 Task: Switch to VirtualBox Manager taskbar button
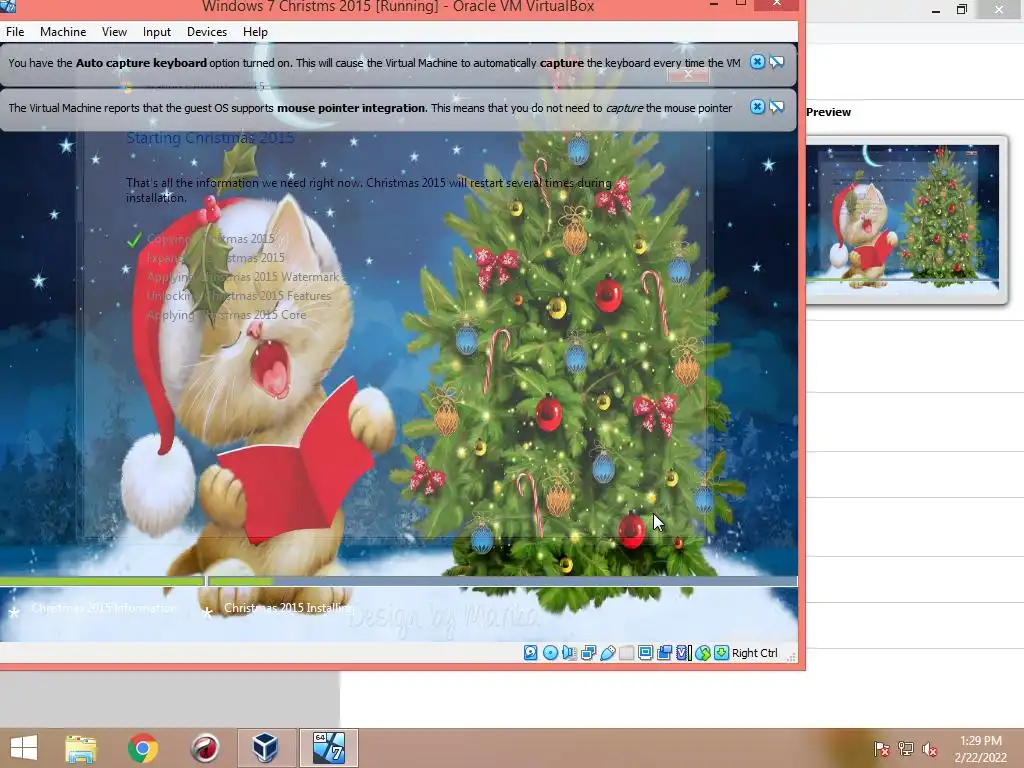(266, 748)
